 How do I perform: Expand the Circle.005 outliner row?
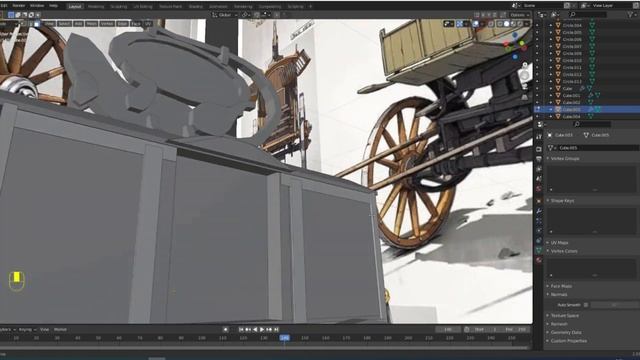click(551, 32)
